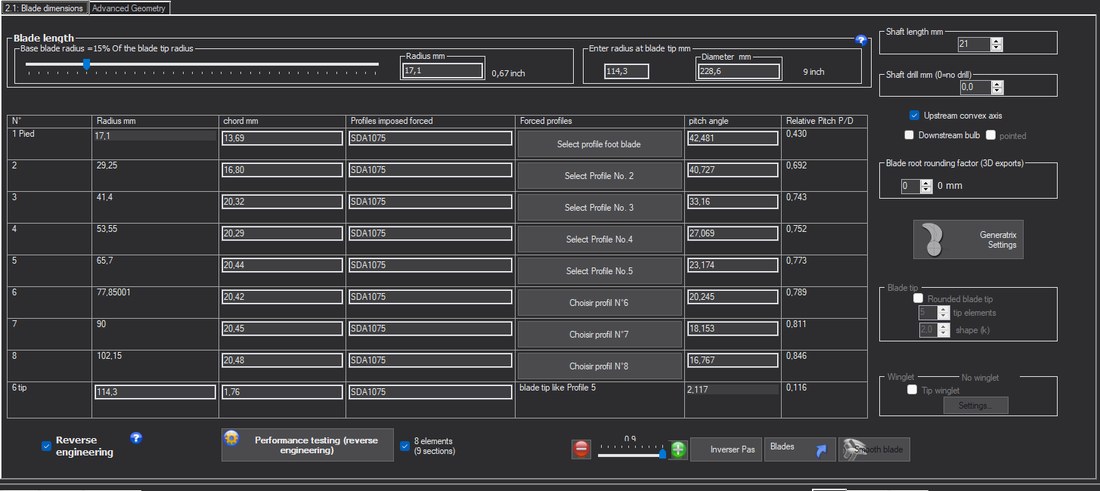Click the red minus remove-element icon
Viewport: 1100px width, 491px height.
tap(582, 450)
